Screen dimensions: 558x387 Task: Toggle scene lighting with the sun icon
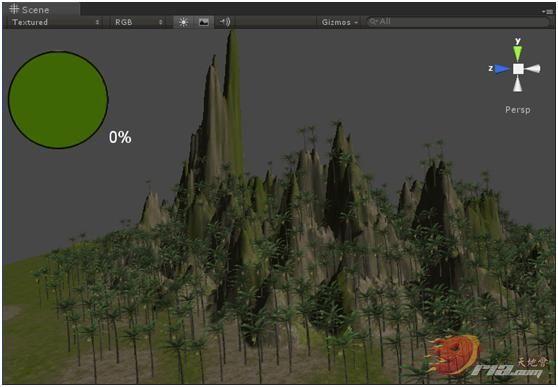tap(183, 22)
